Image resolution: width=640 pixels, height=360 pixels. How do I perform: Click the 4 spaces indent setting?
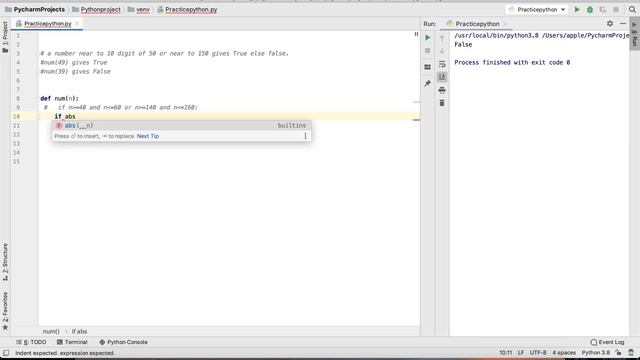click(x=564, y=353)
